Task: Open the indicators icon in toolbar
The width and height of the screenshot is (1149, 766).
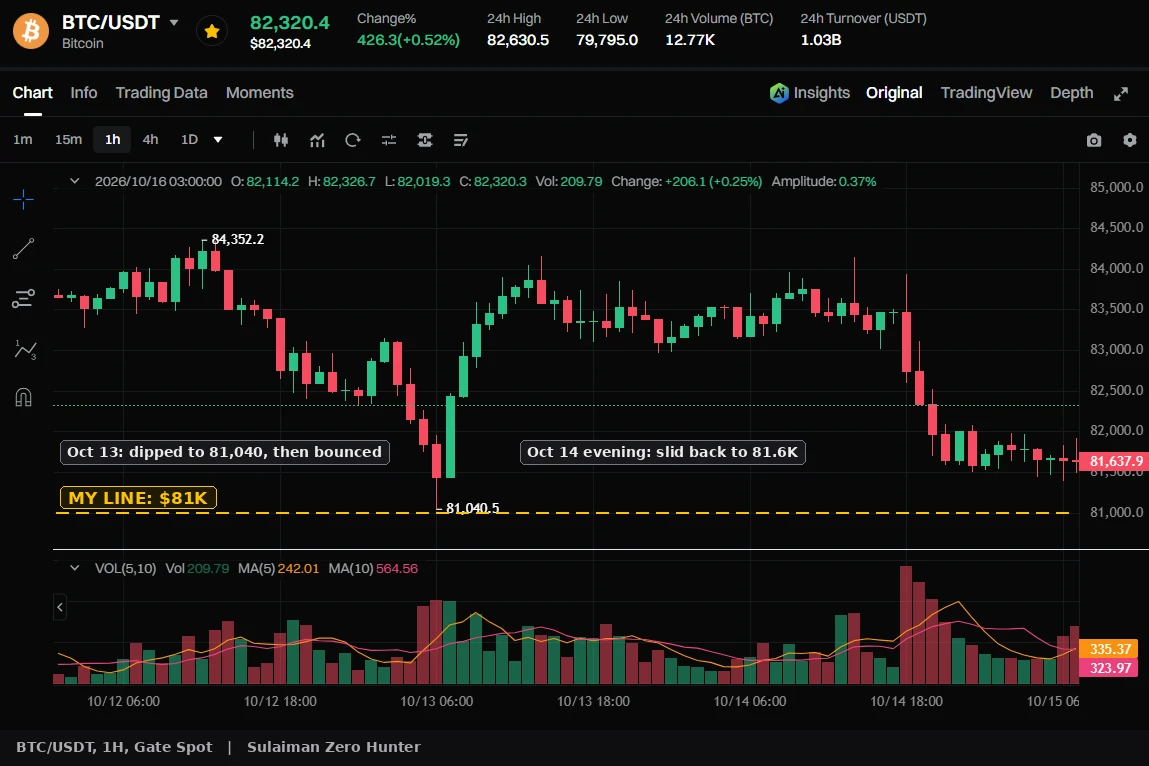Action: click(x=317, y=140)
